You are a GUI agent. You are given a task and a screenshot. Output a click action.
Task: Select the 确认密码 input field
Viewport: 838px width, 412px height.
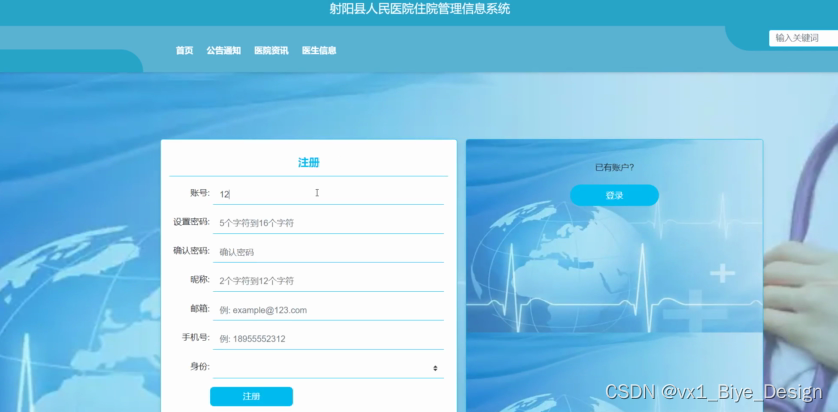tap(328, 252)
